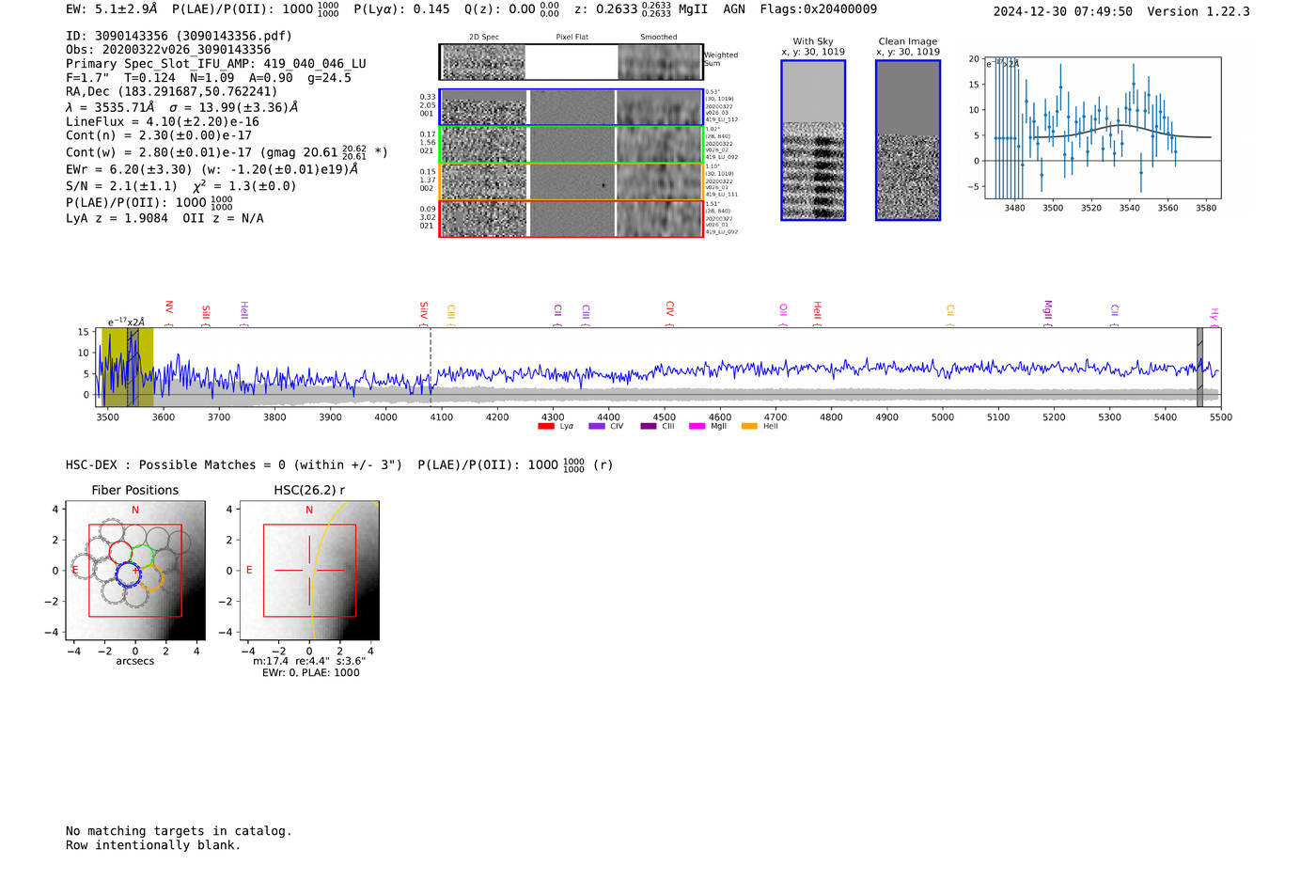Click "Row intentionally blank." text
The image size is (1316, 896).
153,845
